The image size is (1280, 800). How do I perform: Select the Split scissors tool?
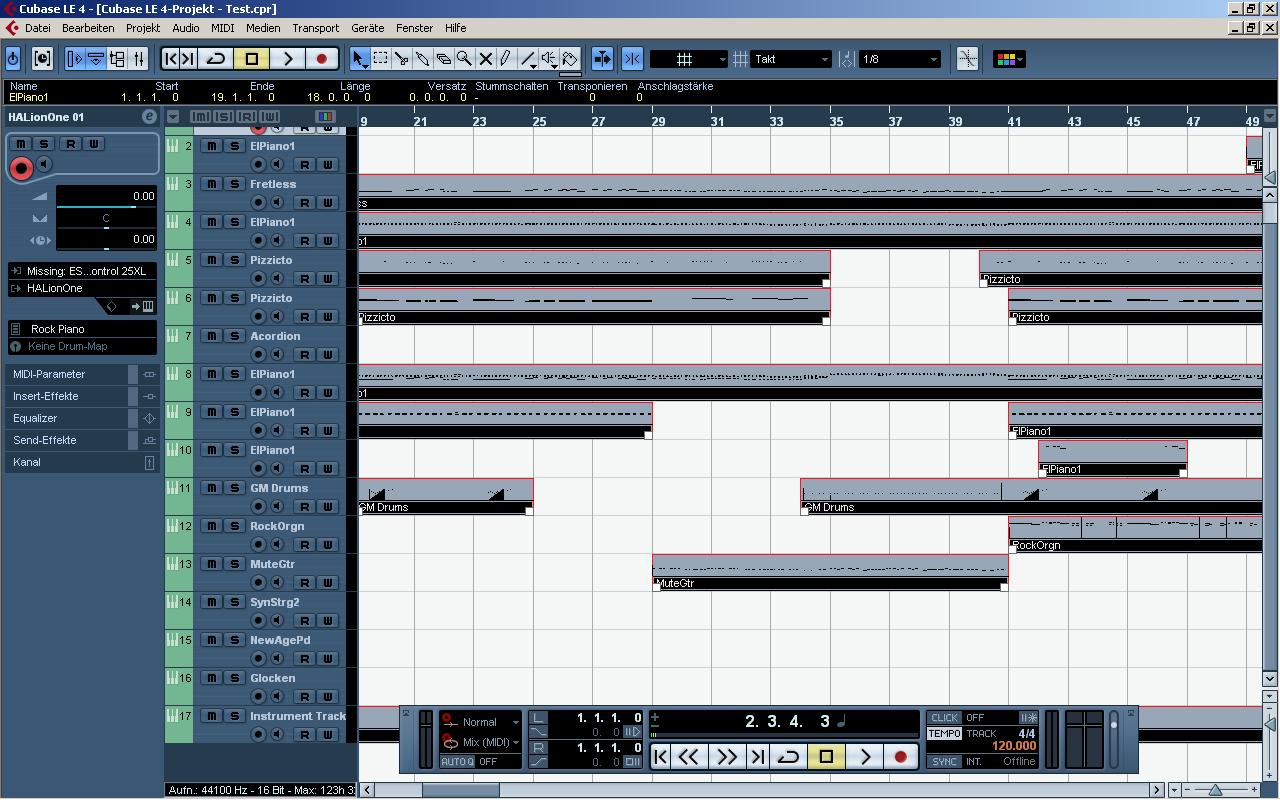coord(402,59)
